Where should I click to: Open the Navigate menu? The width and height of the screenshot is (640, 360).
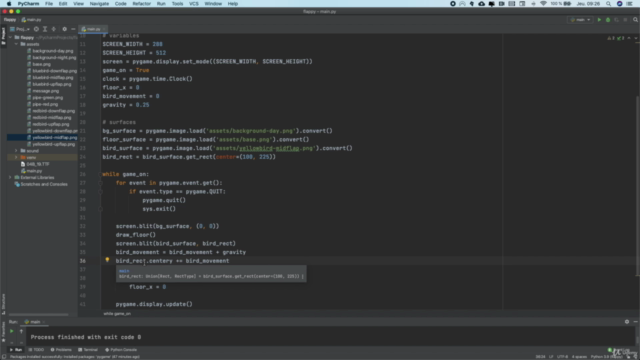coord(99,4)
